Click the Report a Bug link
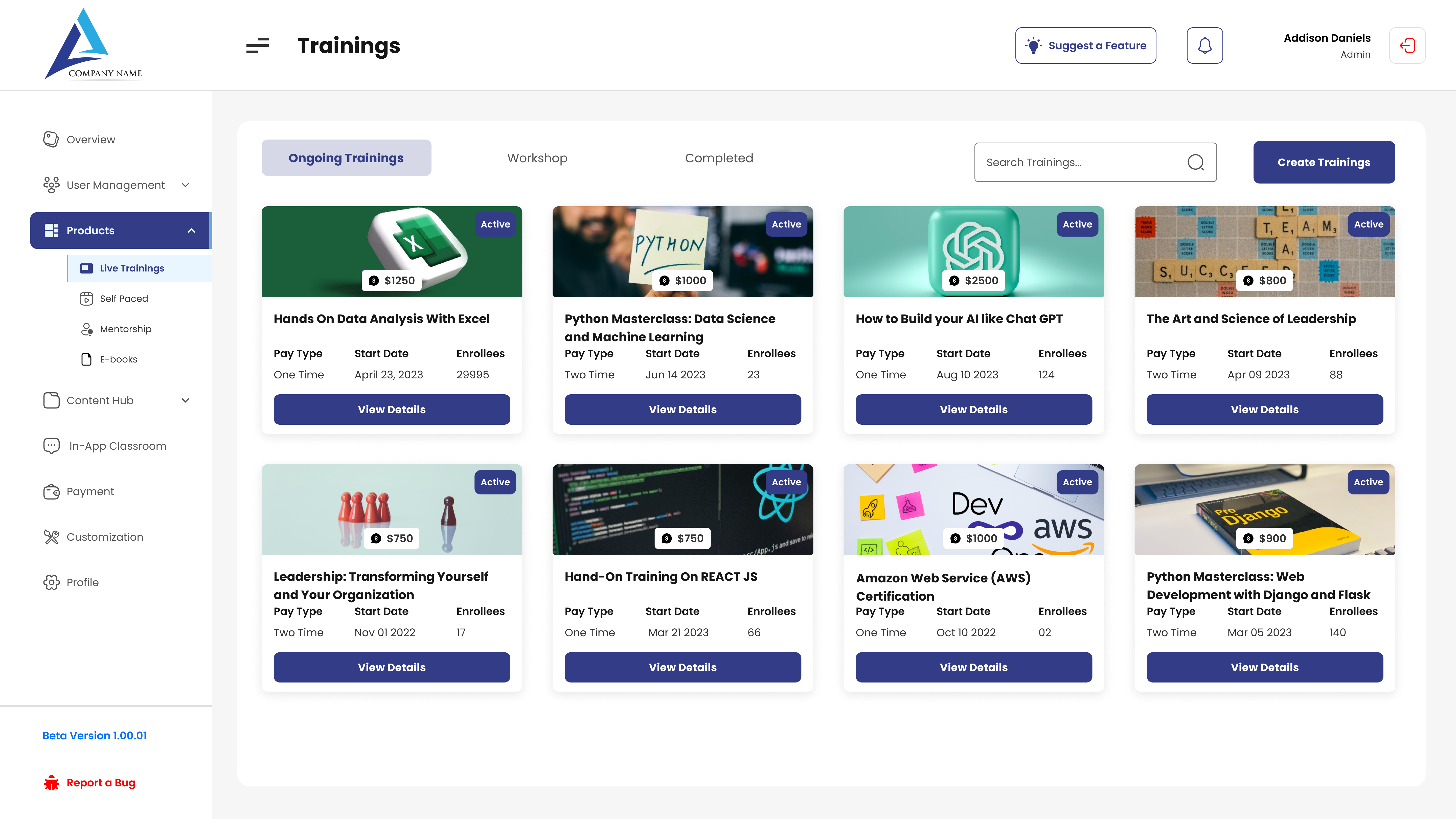Viewport: 1456px width, 819px height. point(101,783)
